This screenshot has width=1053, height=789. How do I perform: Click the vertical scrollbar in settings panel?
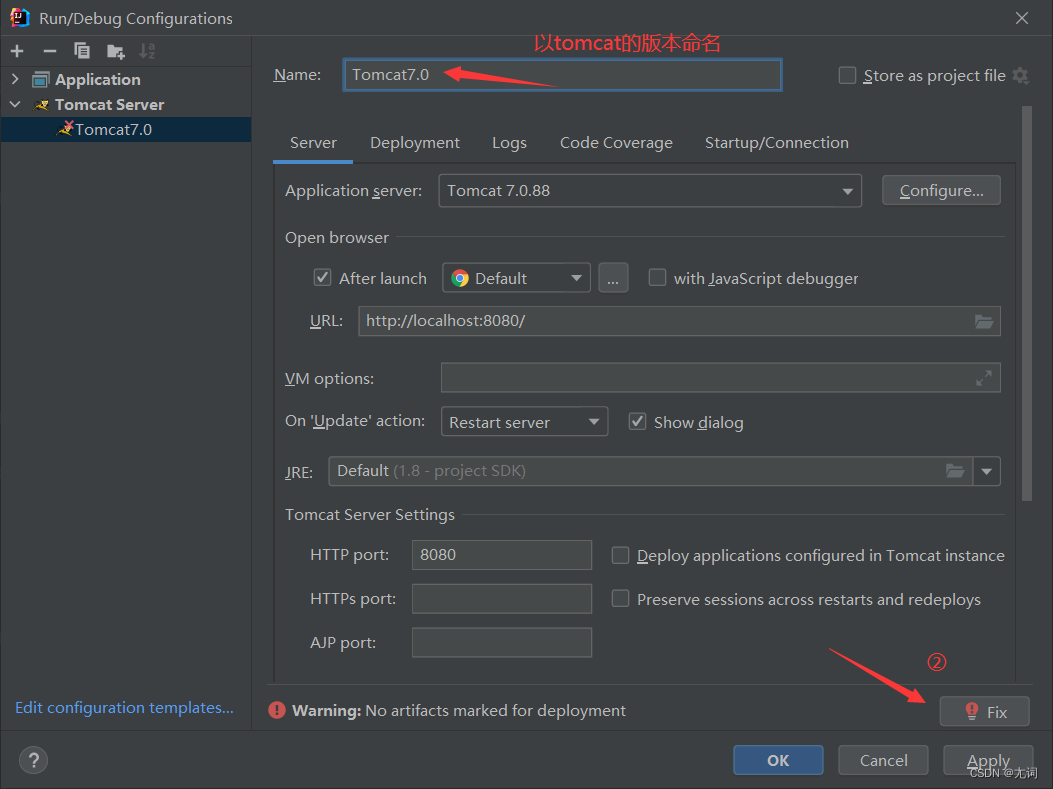tap(1026, 304)
